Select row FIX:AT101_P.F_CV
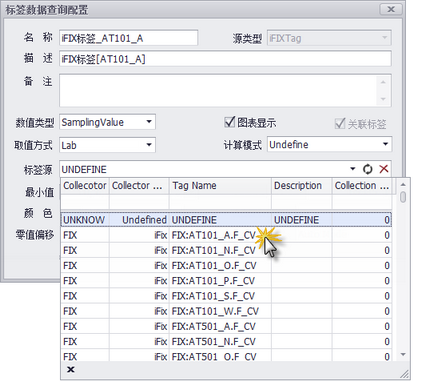 226,281
